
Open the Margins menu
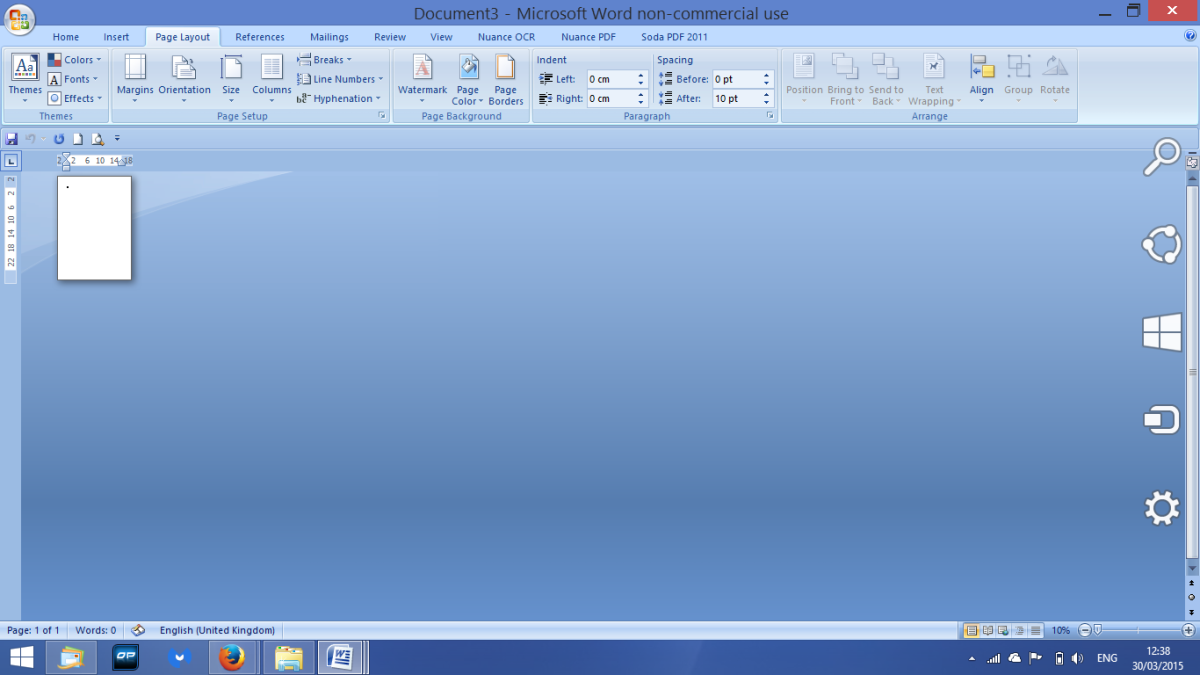(135, 79)
